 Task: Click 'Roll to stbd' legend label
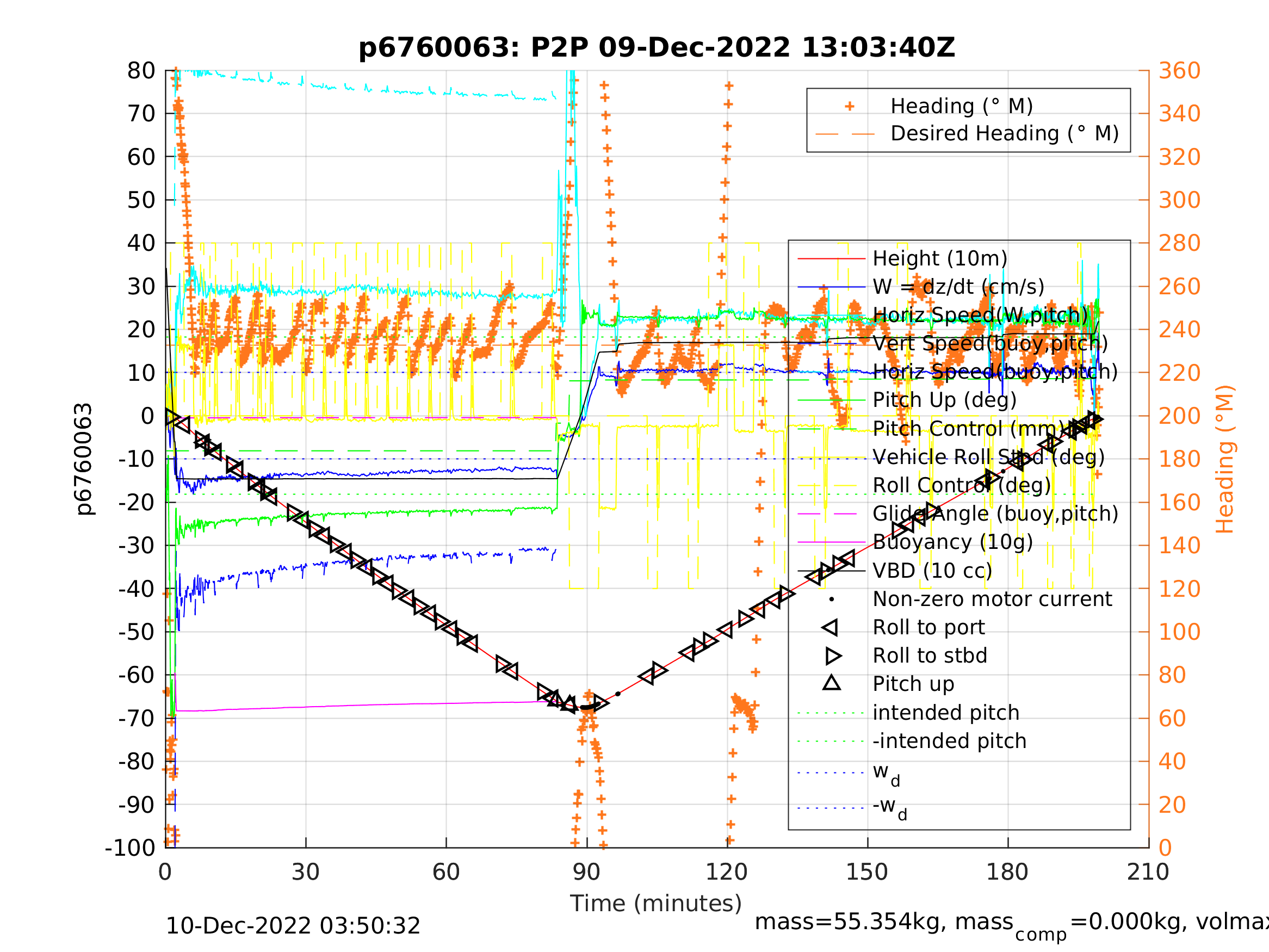pos(930,656)
